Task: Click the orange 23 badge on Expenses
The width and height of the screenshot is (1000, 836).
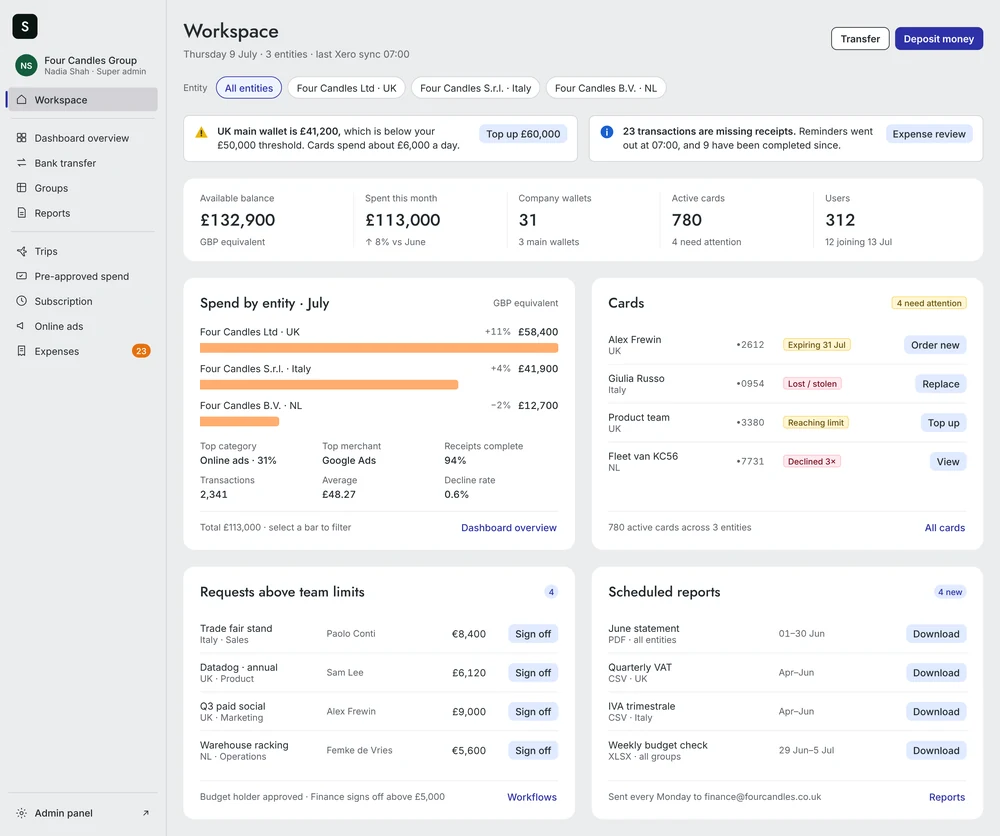Action: point(141,351)
